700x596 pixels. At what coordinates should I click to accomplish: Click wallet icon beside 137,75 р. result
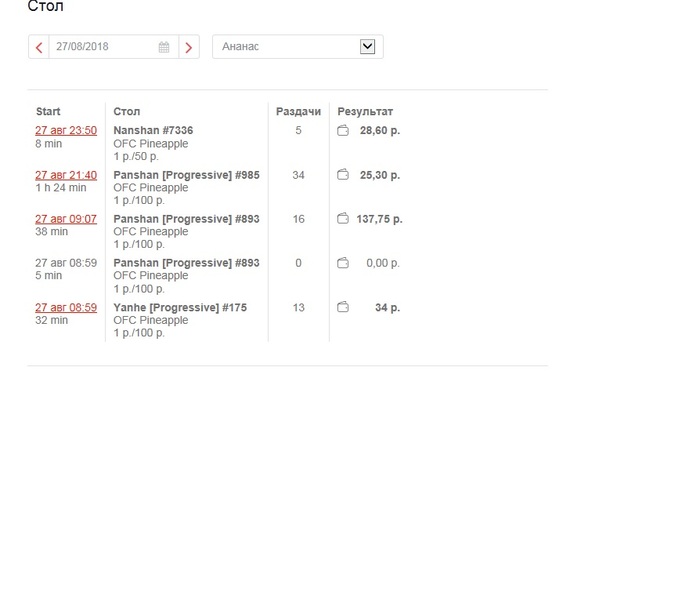click(x=343, y=219)
